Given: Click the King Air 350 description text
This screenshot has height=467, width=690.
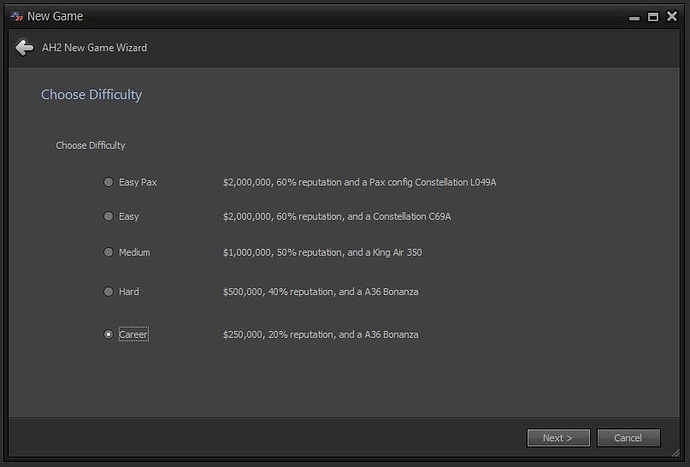Looking at the screenshot, I should (322, 252).
